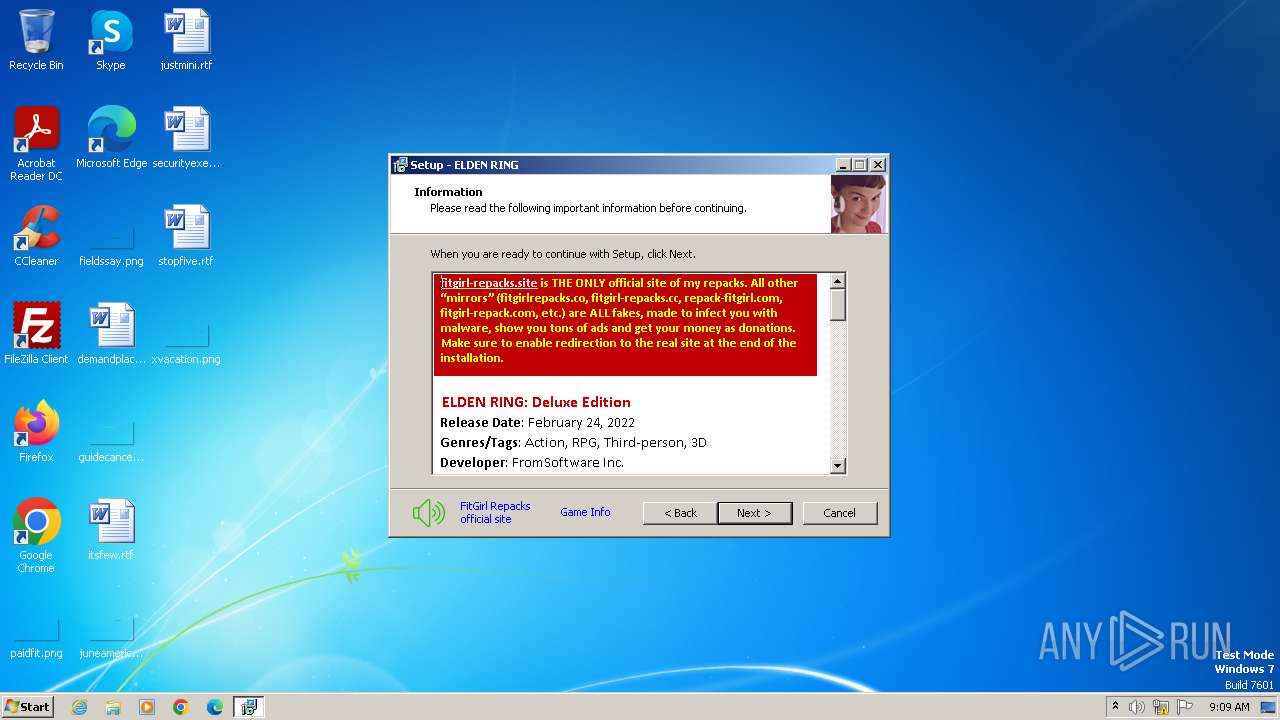
Task: Open Google Chrome desktop shortcut
Action: pyautogui.click(x=36, y=536)
